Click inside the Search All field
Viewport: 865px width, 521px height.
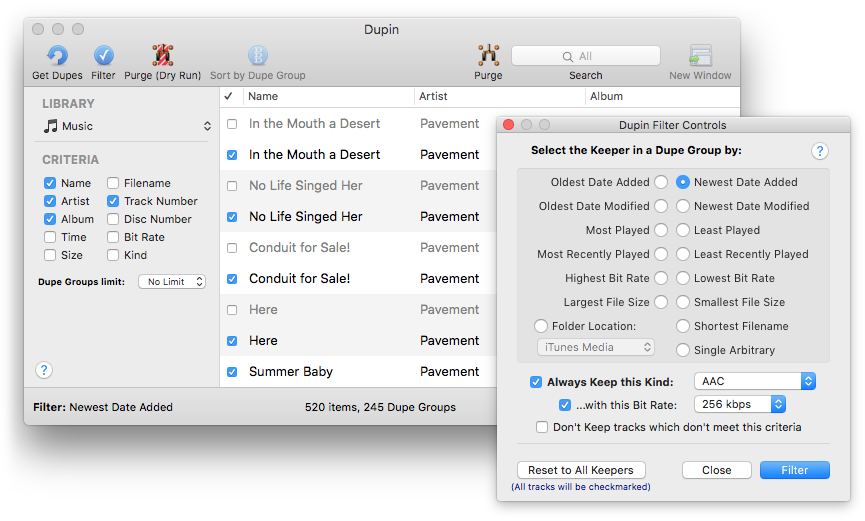pyautogui.click(x=586, y=56)
